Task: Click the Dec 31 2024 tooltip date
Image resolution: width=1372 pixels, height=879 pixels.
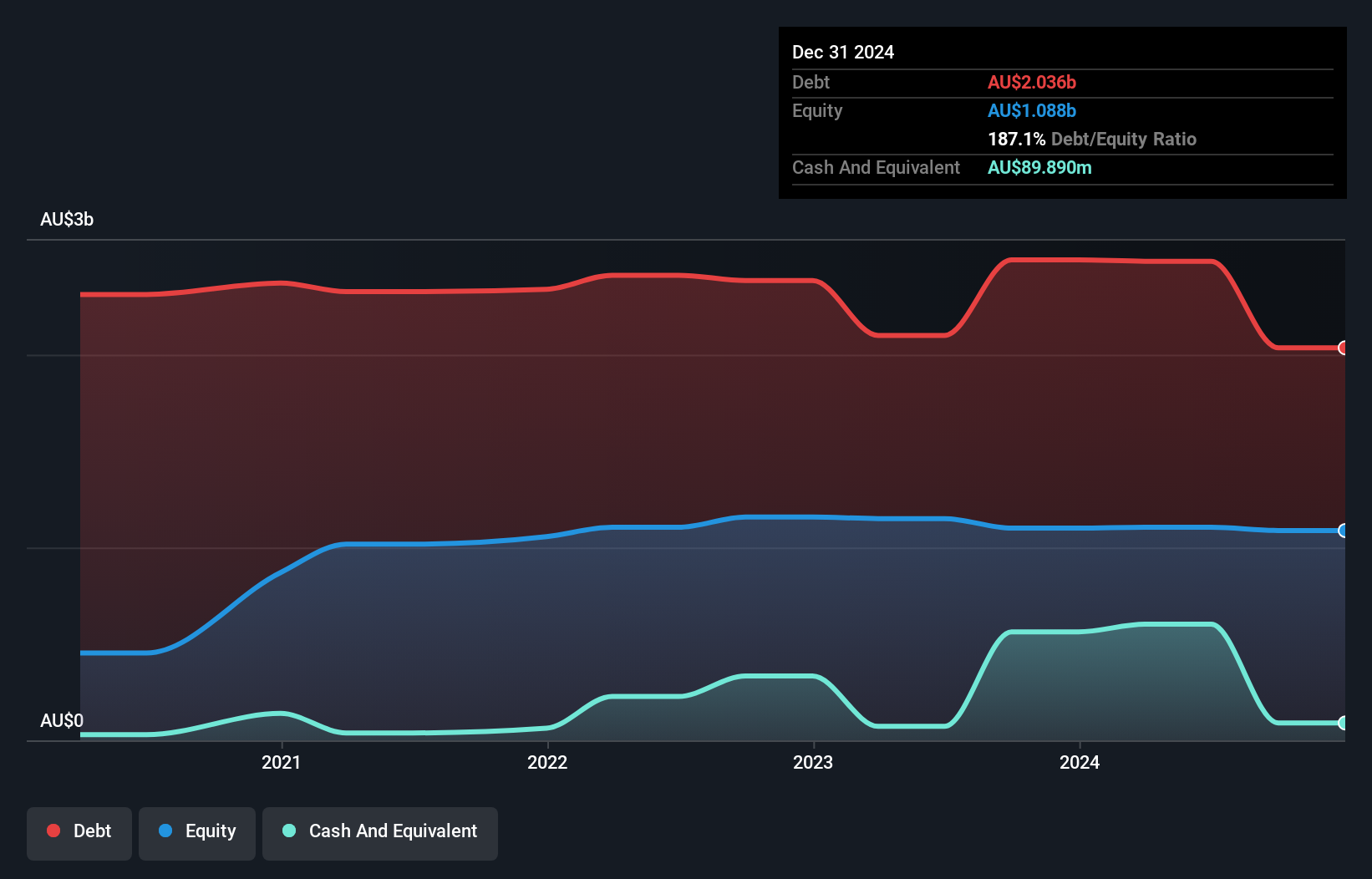Action: [x=843, y=52]
